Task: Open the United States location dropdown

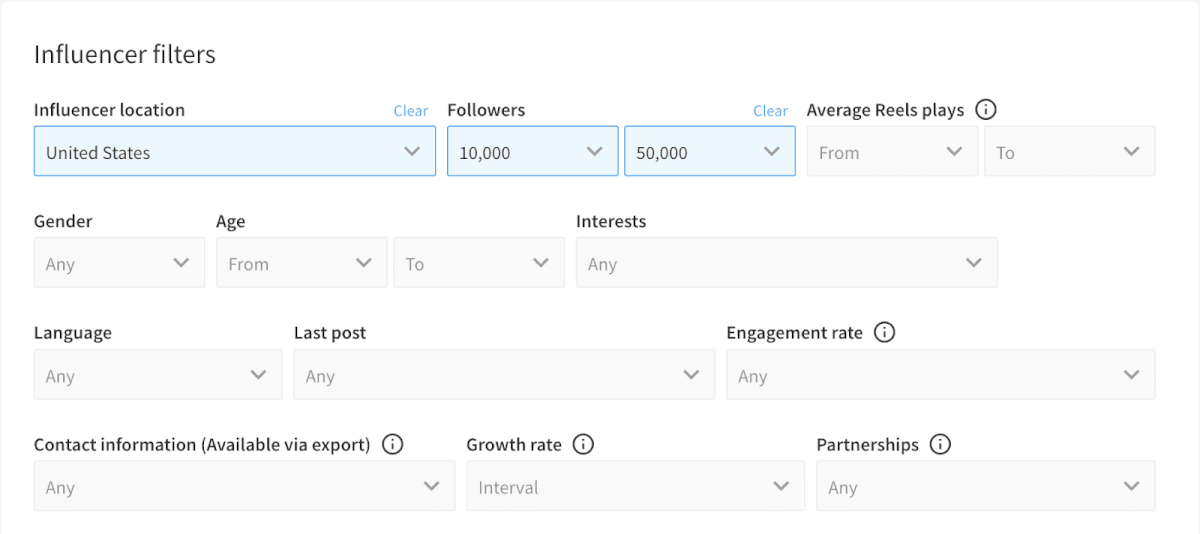Action: (234, 152)
